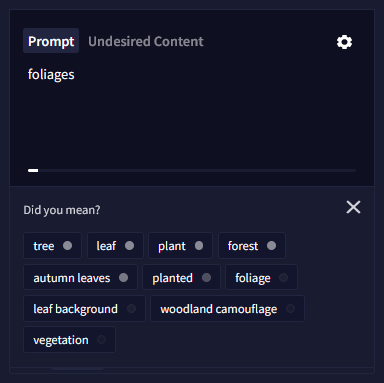384x383 pixels.
Task: Pick the vegetation suggestion tag
Action: 69,340
